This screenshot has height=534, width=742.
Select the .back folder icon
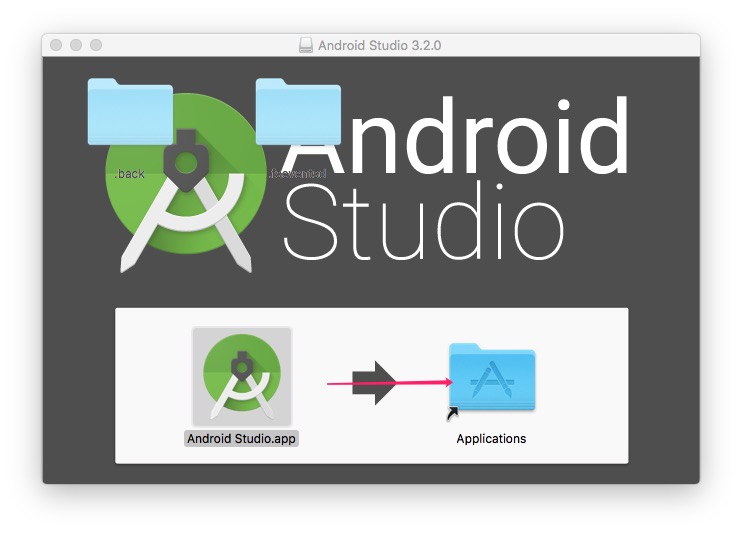pyautogui.click(x=130, y=112)
